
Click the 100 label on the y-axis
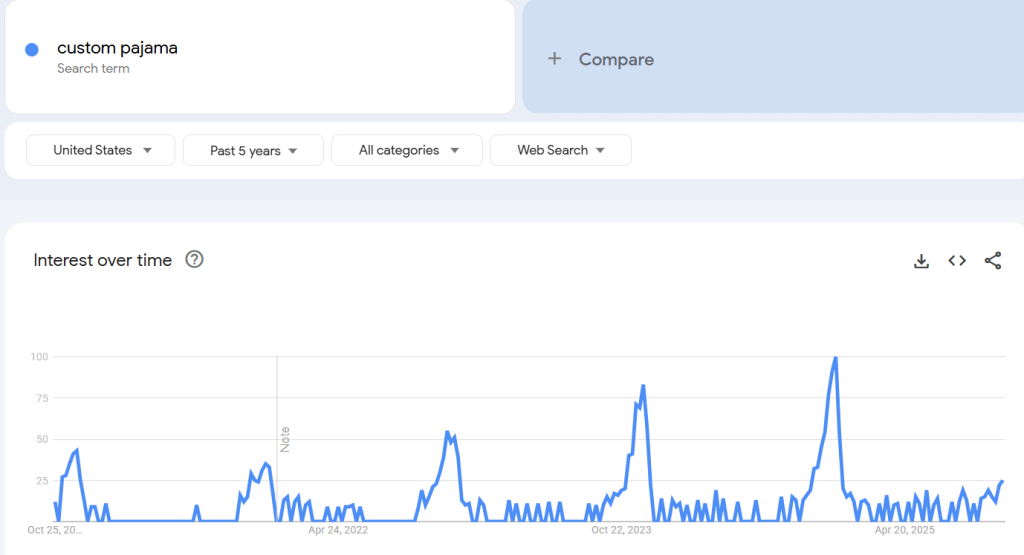[x=40, y=357]
